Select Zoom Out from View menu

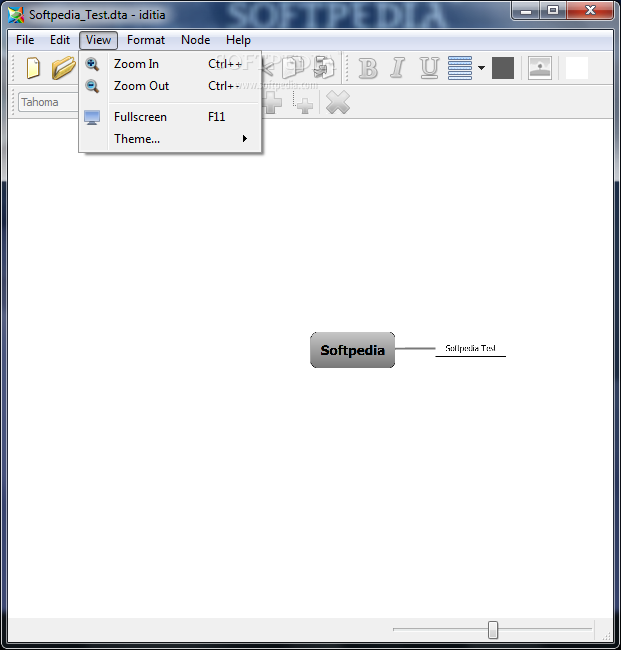170,86
